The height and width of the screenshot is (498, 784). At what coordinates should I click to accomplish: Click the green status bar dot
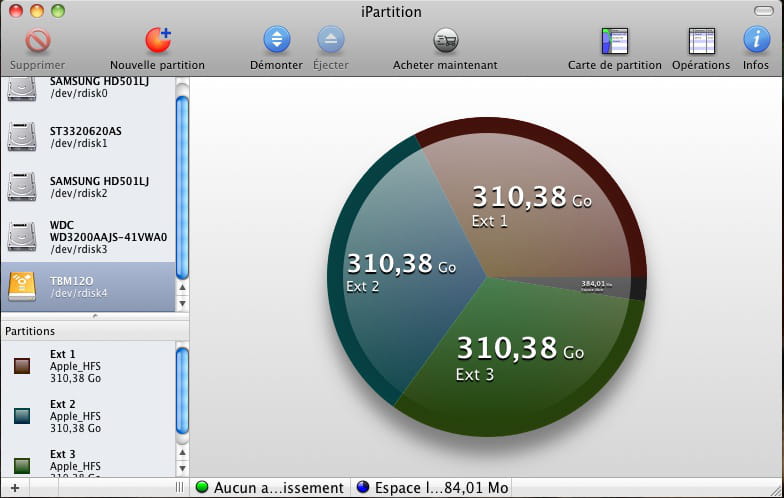point(202,486)
